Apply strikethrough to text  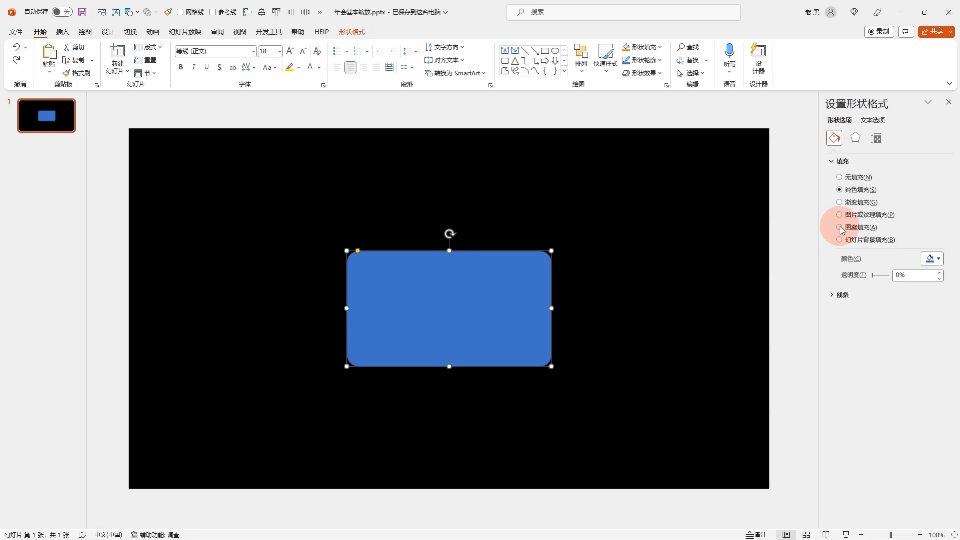click(x=219, y=67)
